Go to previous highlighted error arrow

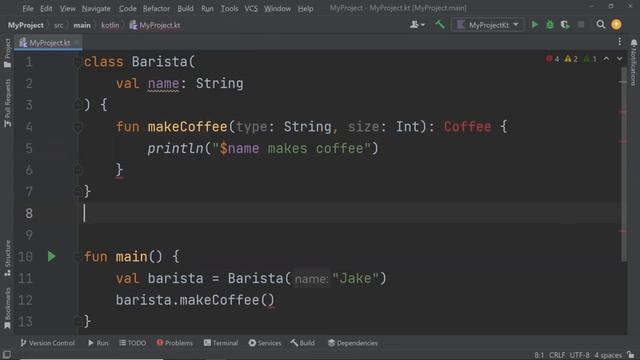pyautogui.click(x=606, y=59)
